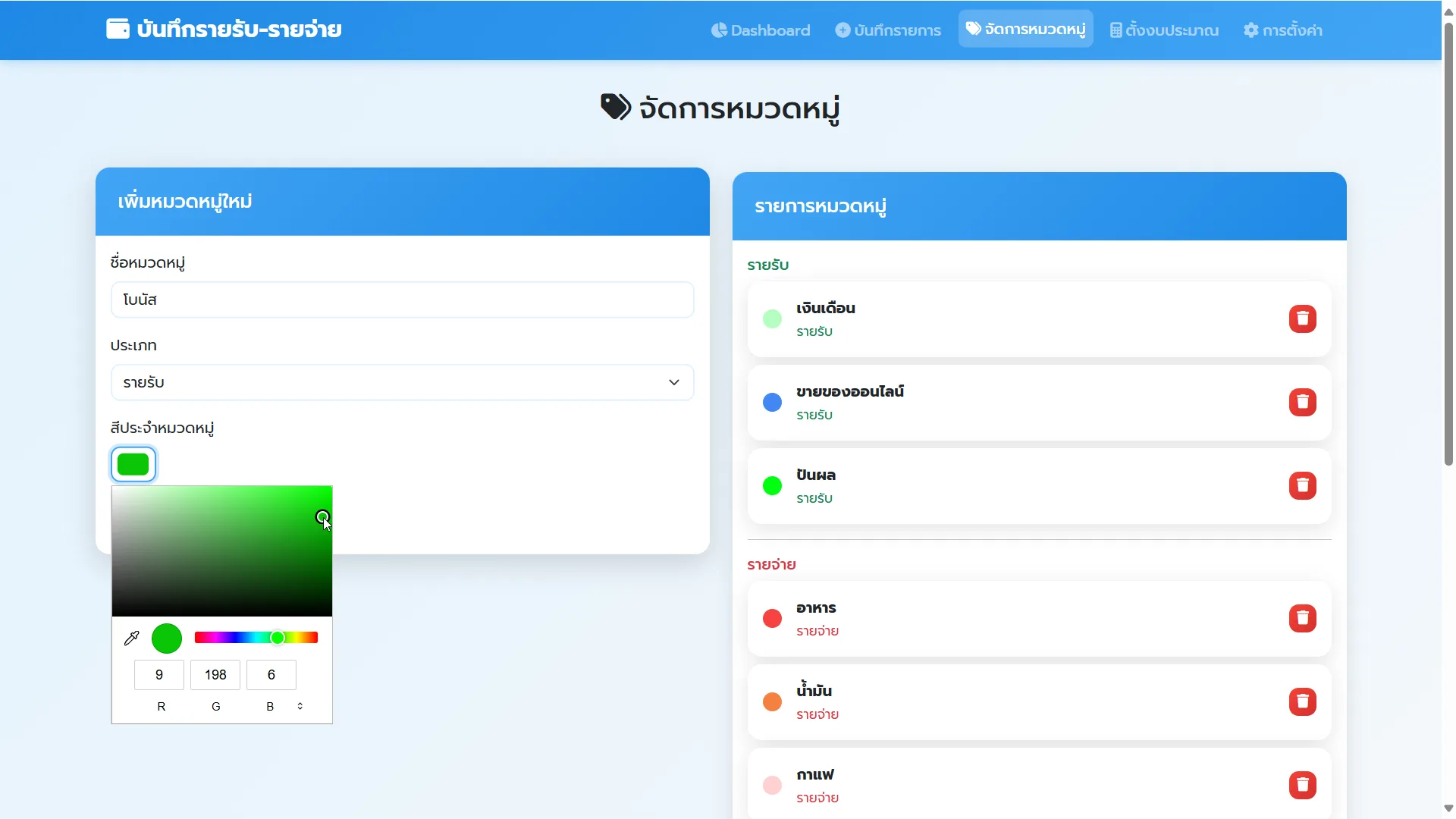1456x819 pixels.
Task: Adjust the hue slider in color picker
Action: 256,638
